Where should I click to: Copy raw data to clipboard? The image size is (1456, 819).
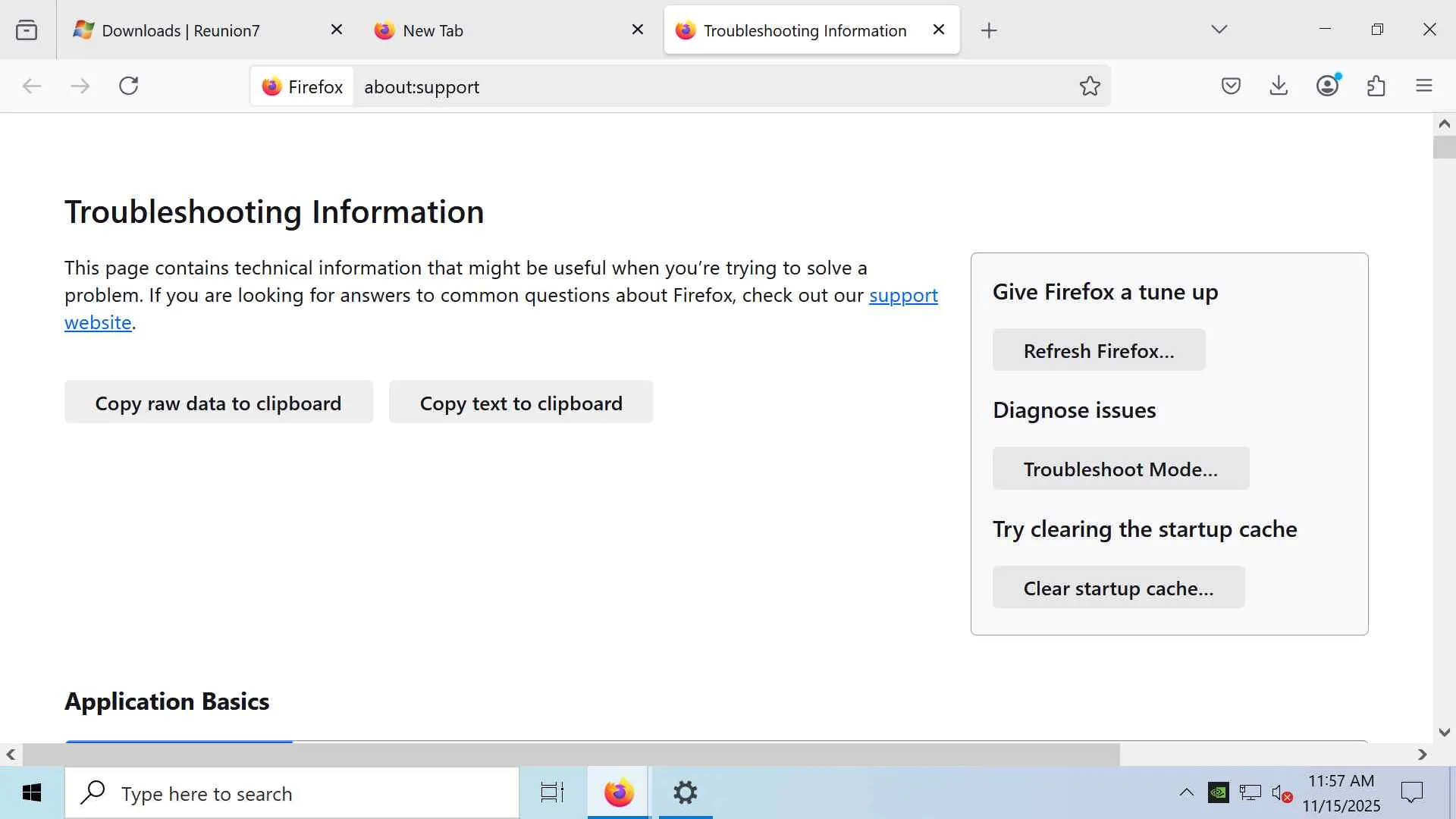tap(218, 403)
